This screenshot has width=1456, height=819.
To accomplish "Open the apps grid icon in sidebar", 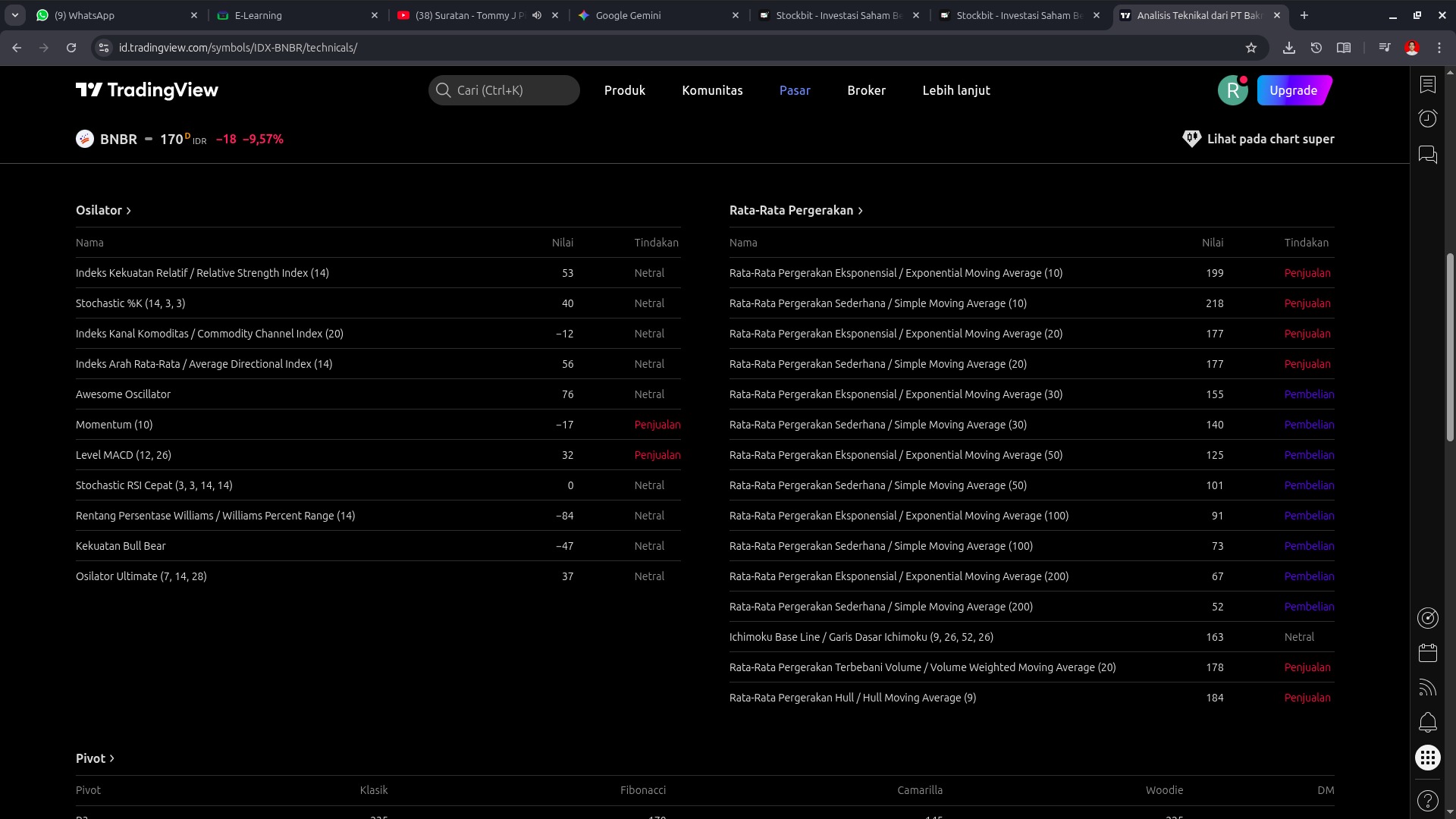I will (1428, 758).
